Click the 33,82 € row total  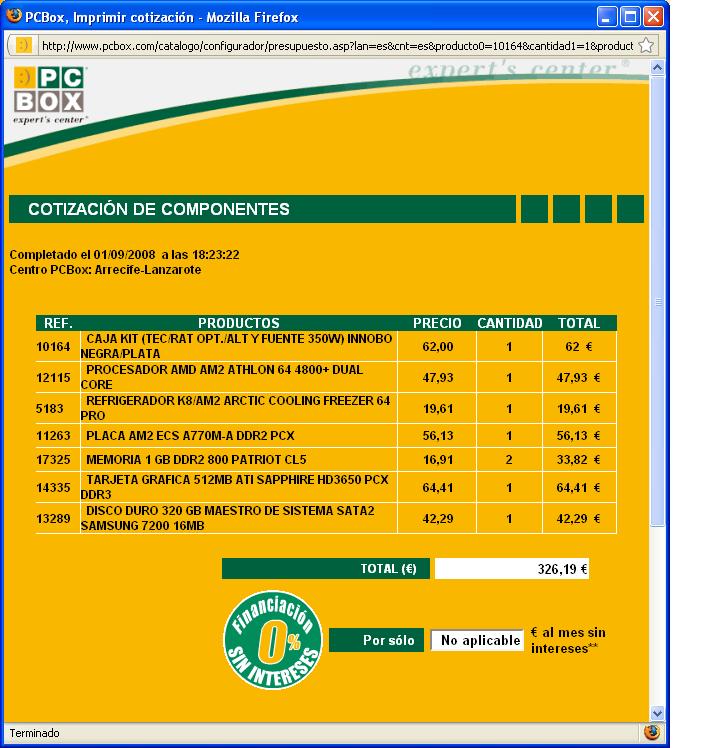click(579, 460)
